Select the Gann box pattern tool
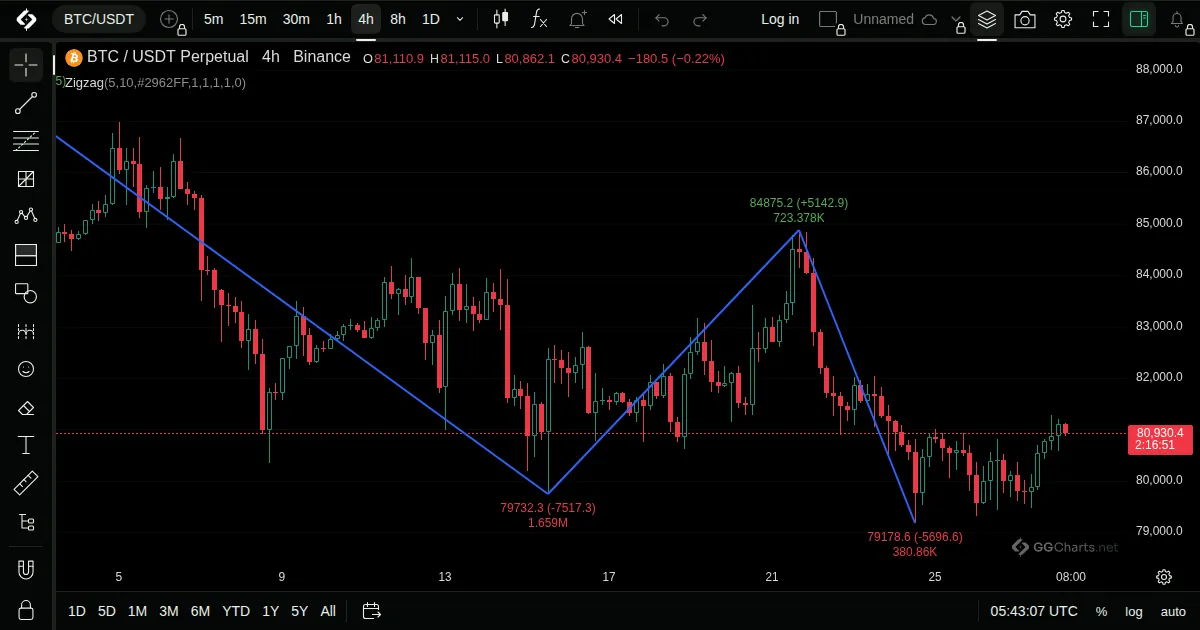The width and height of the screenshot is (1200, 630). point(26,179)
